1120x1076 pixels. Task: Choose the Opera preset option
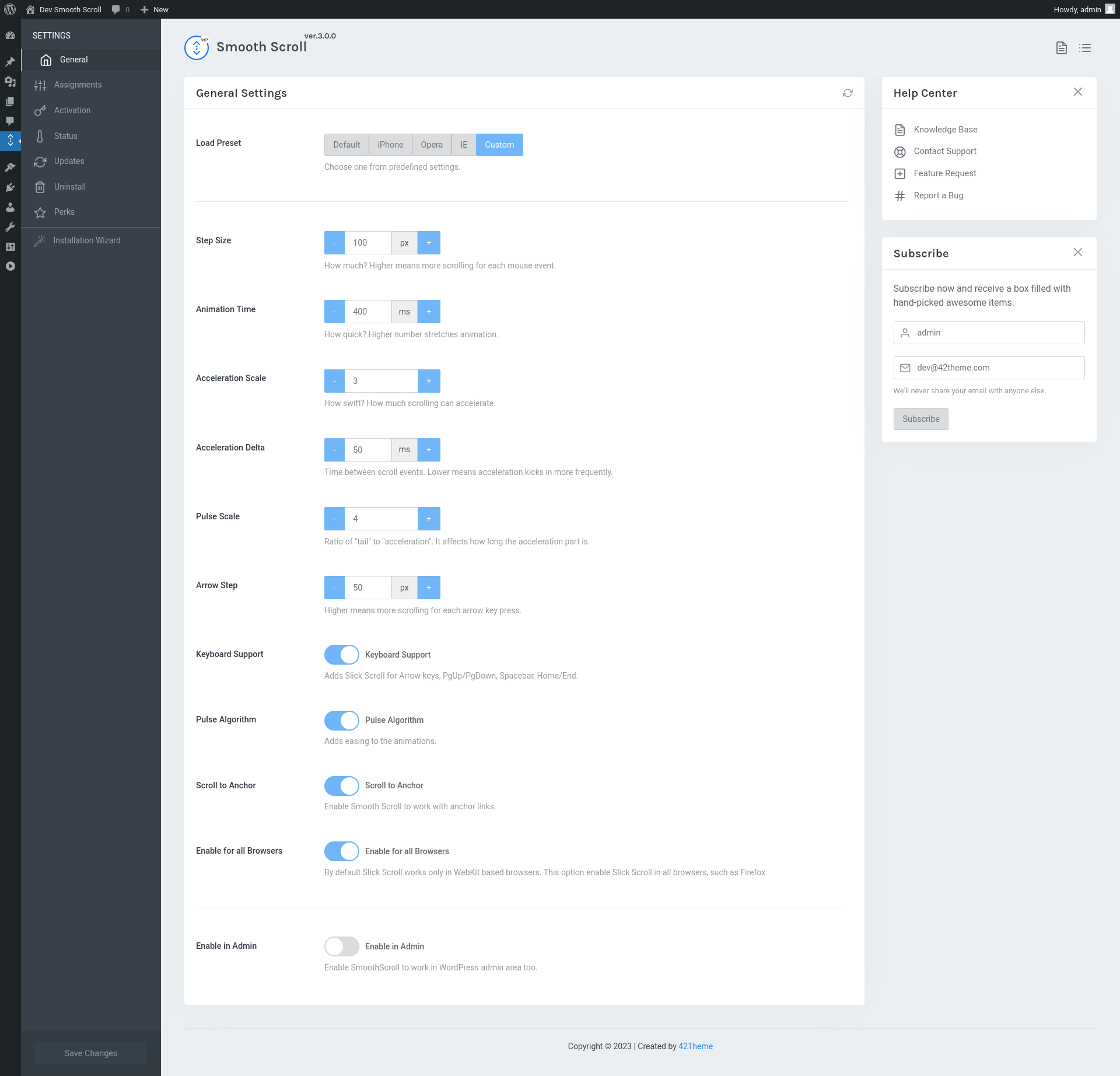[x=431, y=145]
